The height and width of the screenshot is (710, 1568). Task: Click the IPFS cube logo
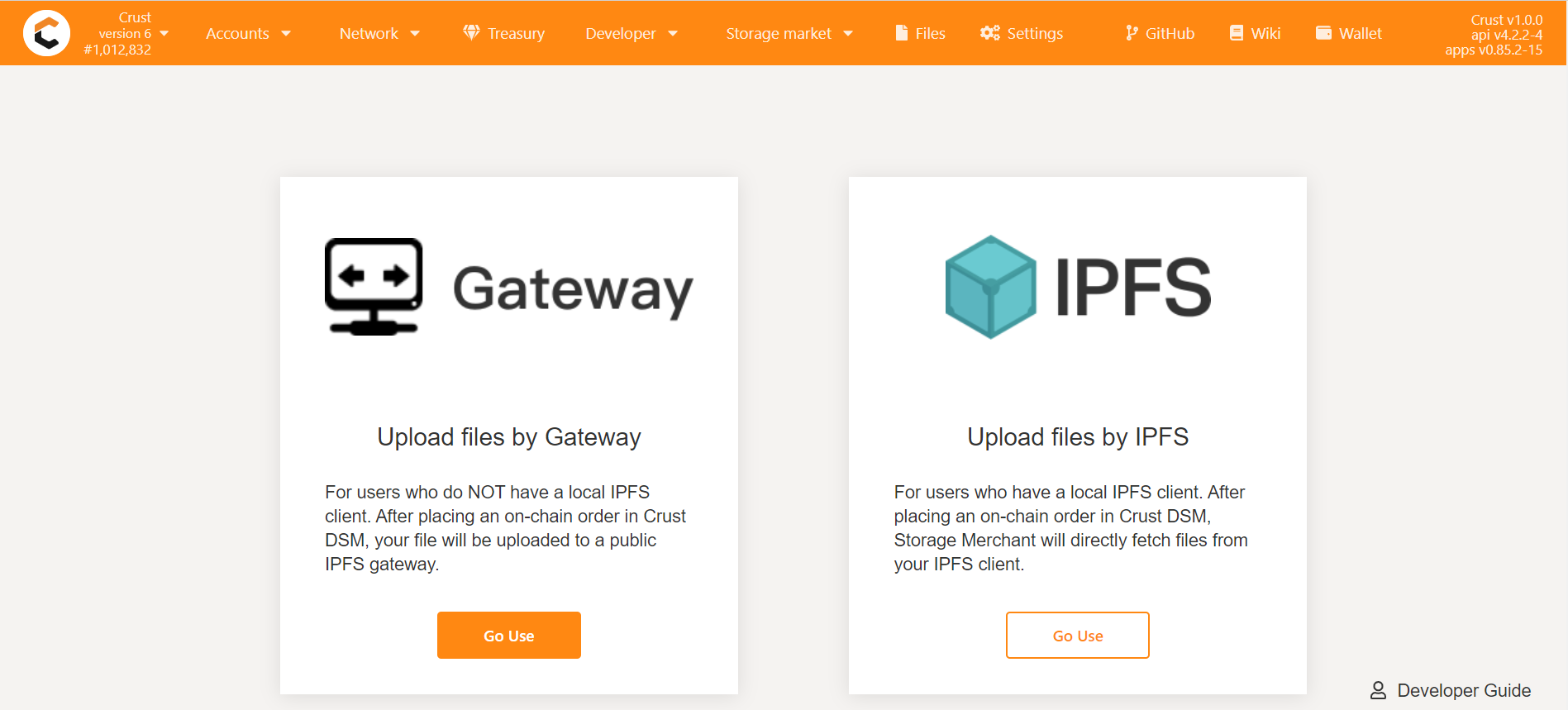[990, 287]
